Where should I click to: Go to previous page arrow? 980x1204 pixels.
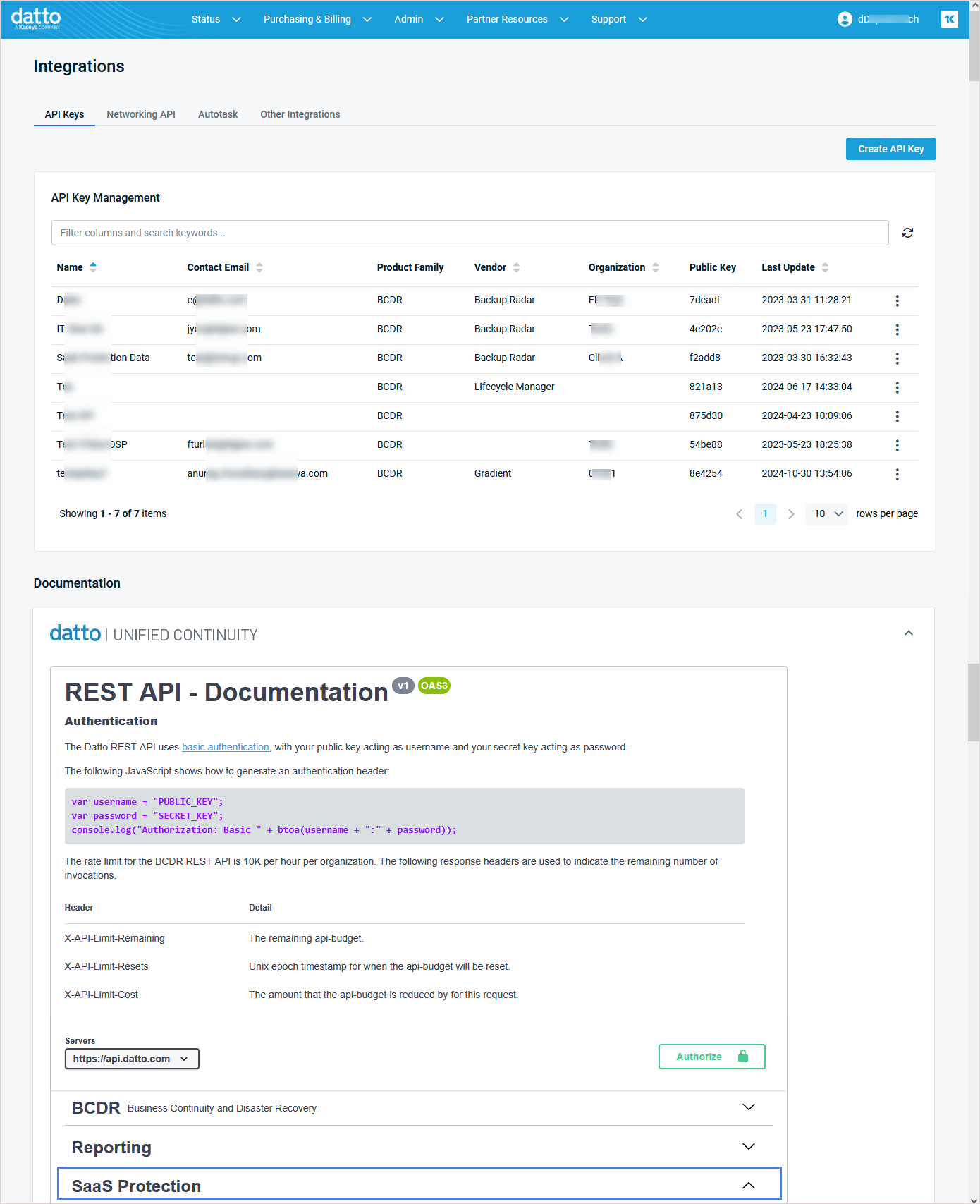coord(739,514)
